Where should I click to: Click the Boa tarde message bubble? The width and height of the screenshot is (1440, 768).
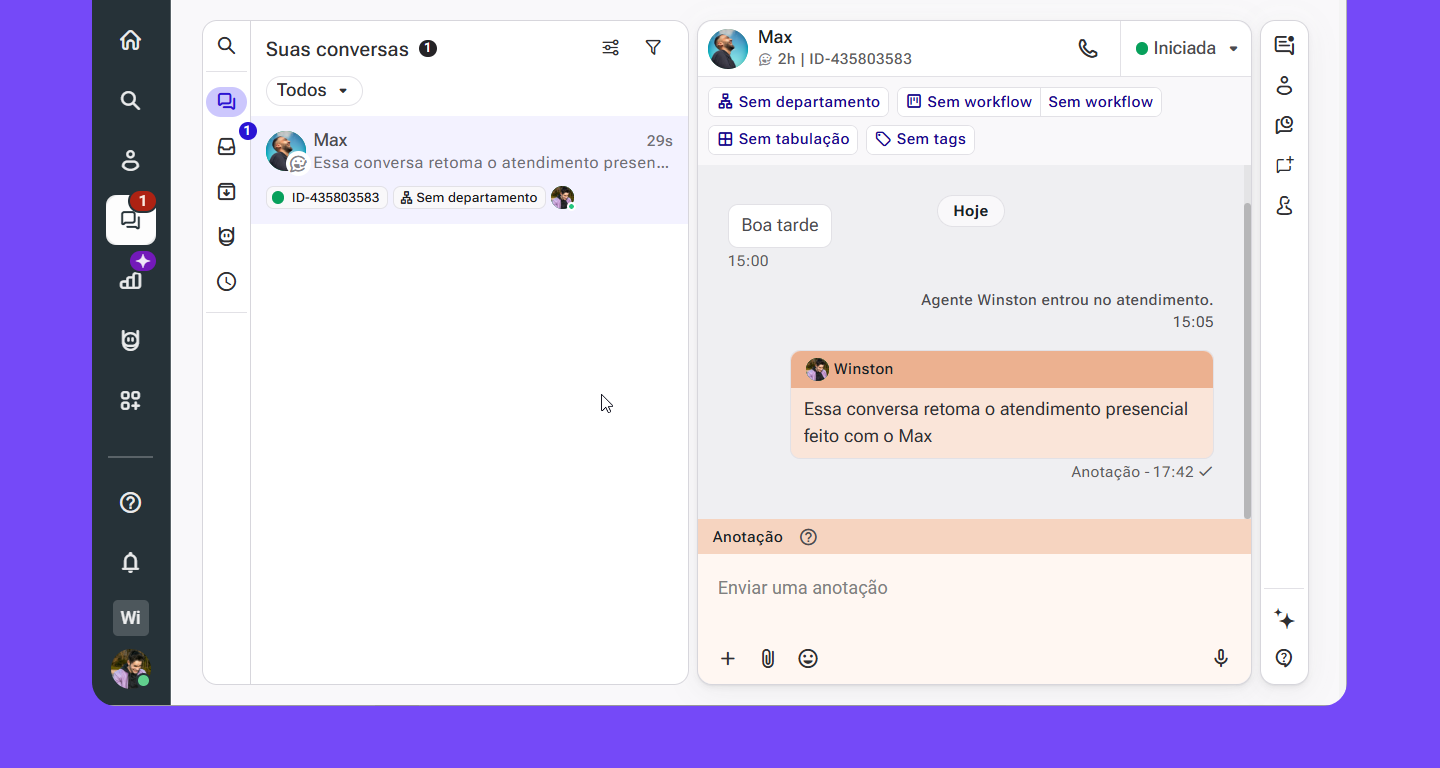tap(780, 226)
